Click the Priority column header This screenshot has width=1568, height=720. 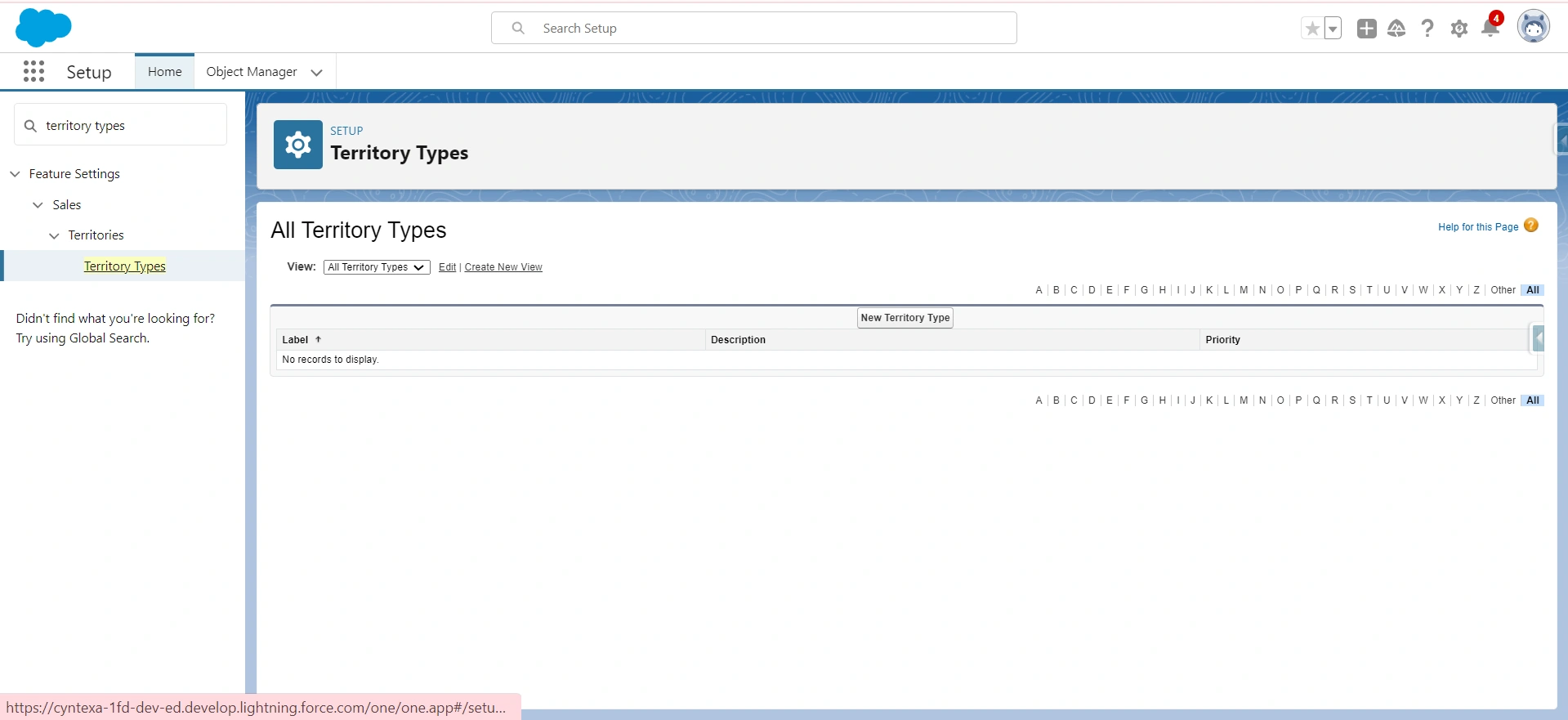pyautogui.click(x=1222, y=340)
